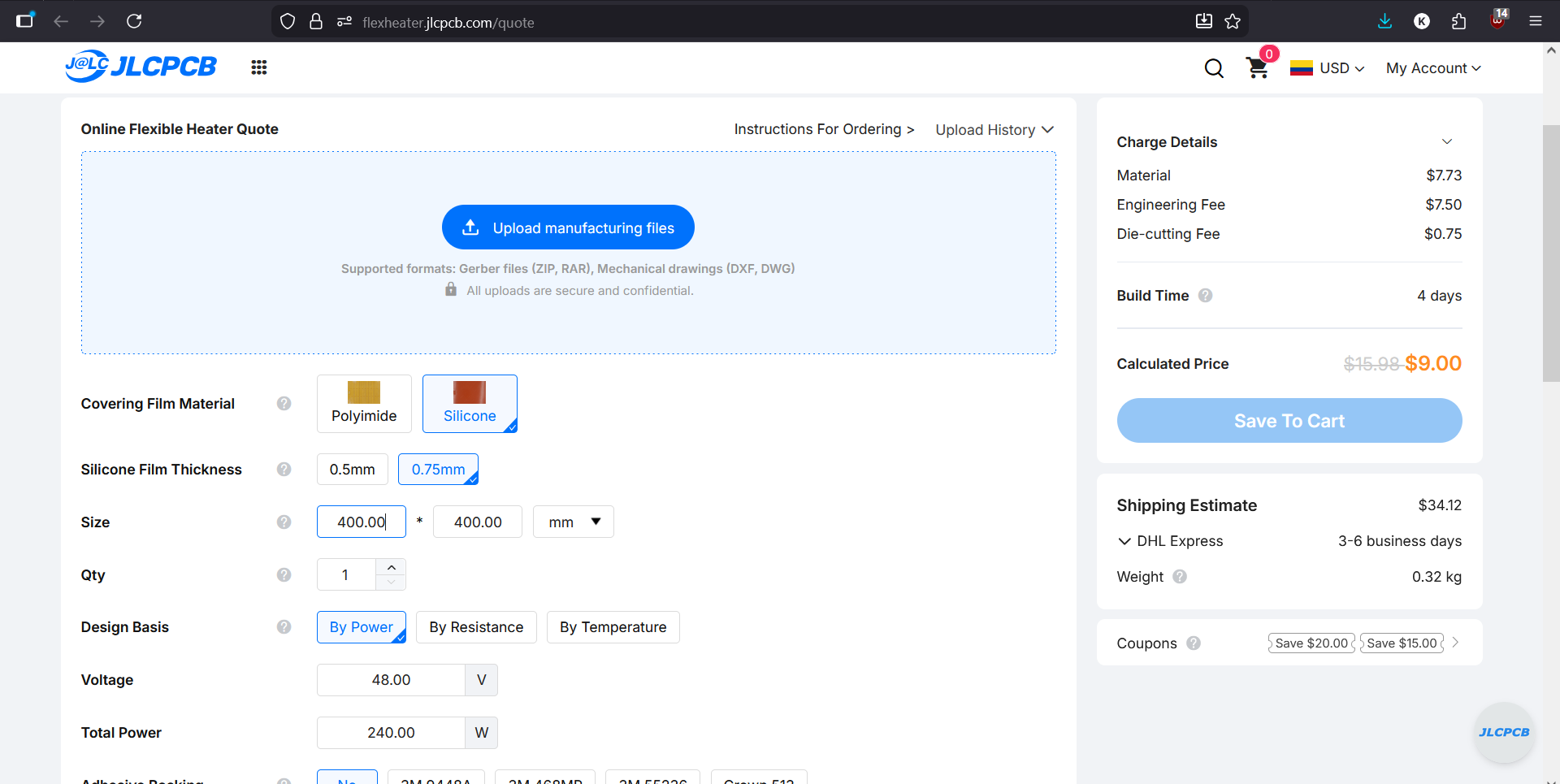Click help icon next to Build Time
Screen dimensions: 1560x784
(x=1206, y=296)
